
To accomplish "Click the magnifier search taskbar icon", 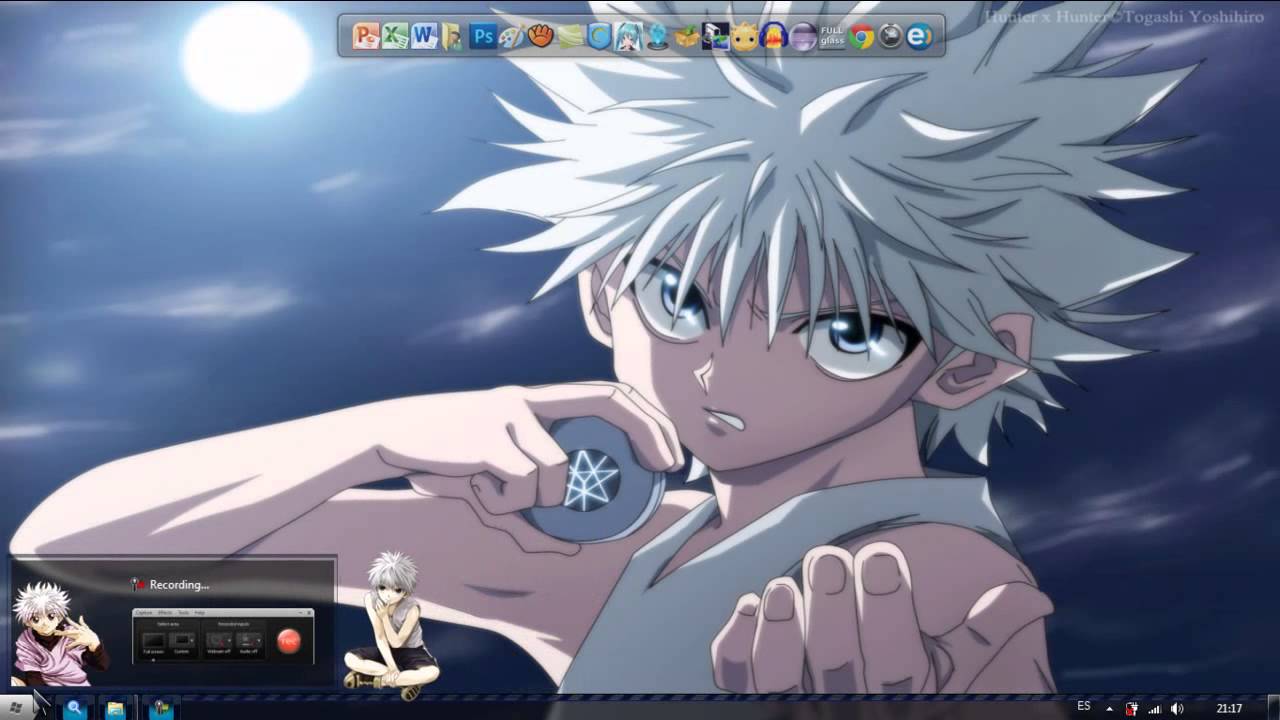I will click(74, 708).
